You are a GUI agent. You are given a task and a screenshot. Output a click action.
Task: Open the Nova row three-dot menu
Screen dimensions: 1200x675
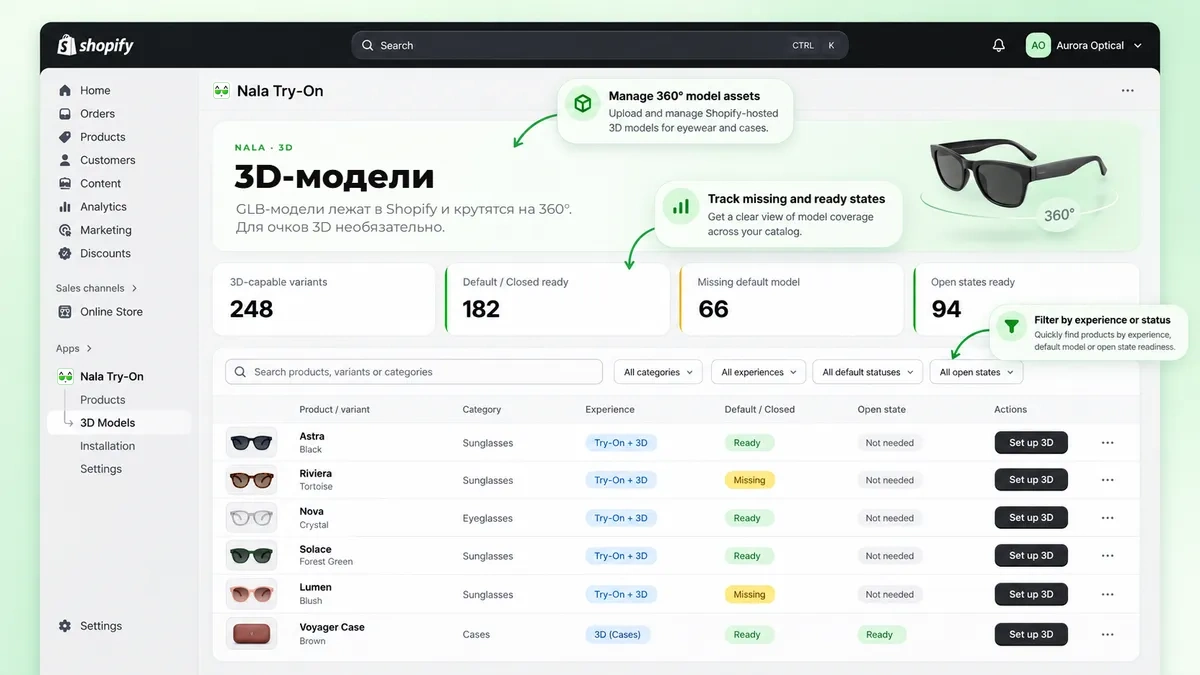click(x=1107, y=518)
